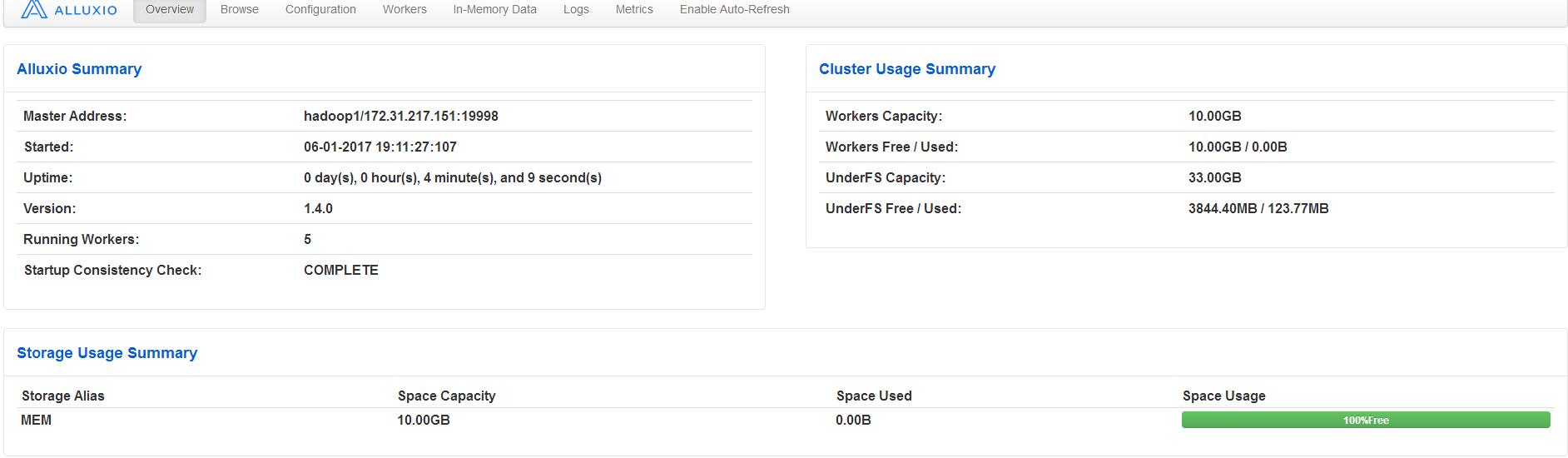Select the version value 1.4.0
This screenshot has width=1568, height=458.
click(318, 209)
